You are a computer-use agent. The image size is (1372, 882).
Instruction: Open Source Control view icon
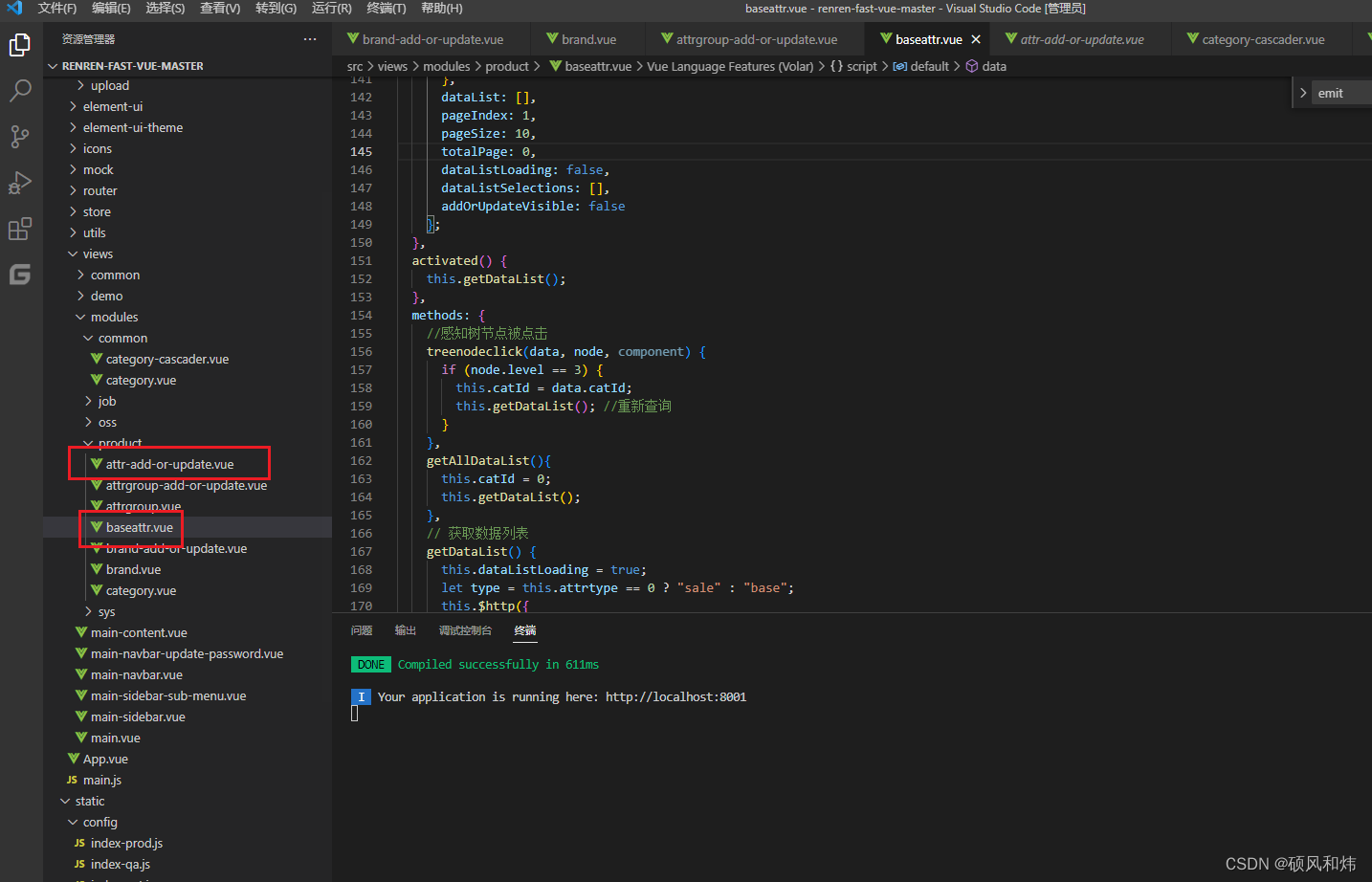[x=20, y=137]
